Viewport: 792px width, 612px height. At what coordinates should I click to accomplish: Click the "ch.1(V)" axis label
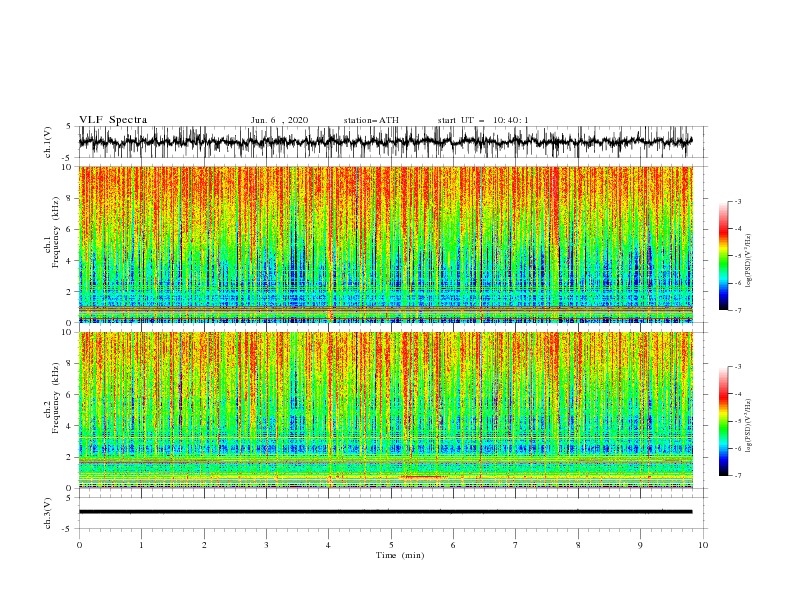[48, 142]
